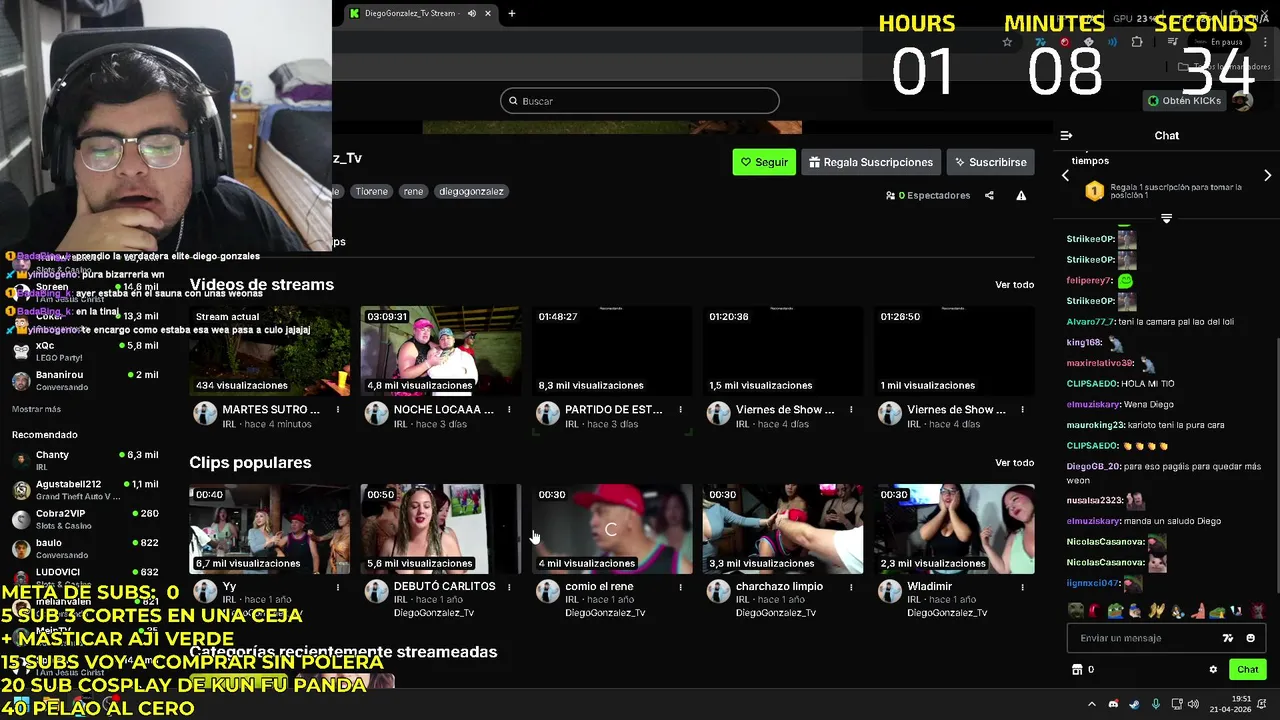Click Mostrar más in sidebar
The width and height of the screenshot is (1280, 720).
coord(36,409)
